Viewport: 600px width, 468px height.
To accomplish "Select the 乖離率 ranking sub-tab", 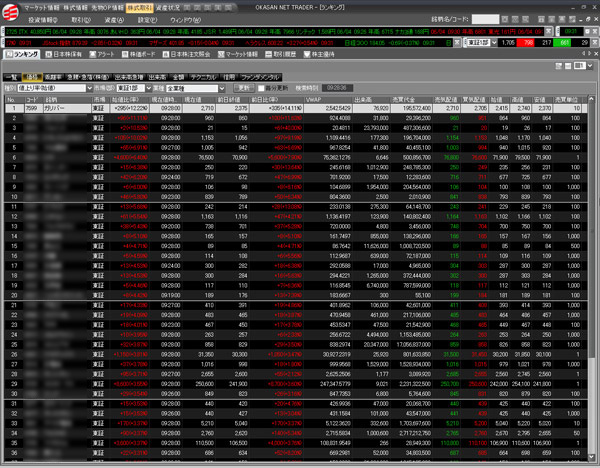I will click(x=54, y=77).
